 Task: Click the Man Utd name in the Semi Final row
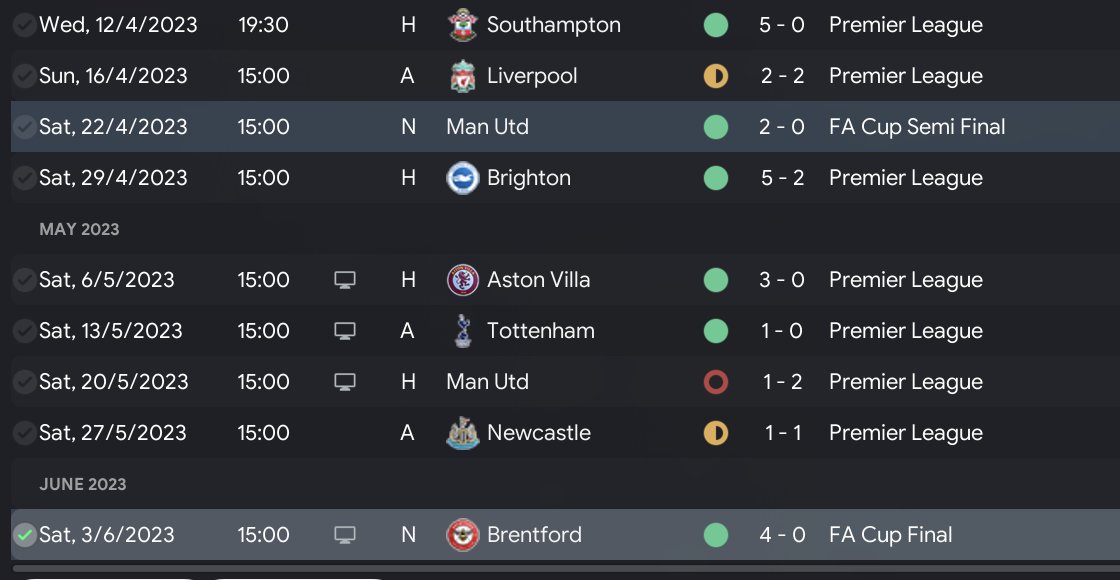488,127
